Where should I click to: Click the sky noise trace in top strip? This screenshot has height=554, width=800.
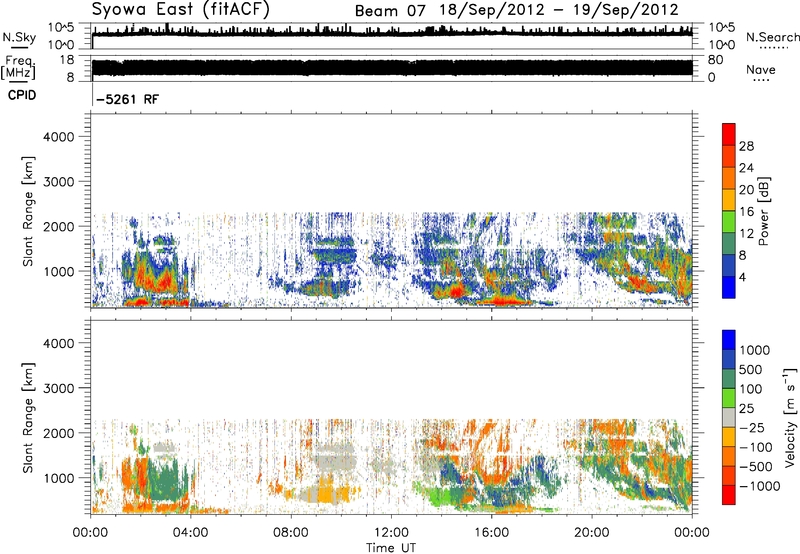coord(392,32)
